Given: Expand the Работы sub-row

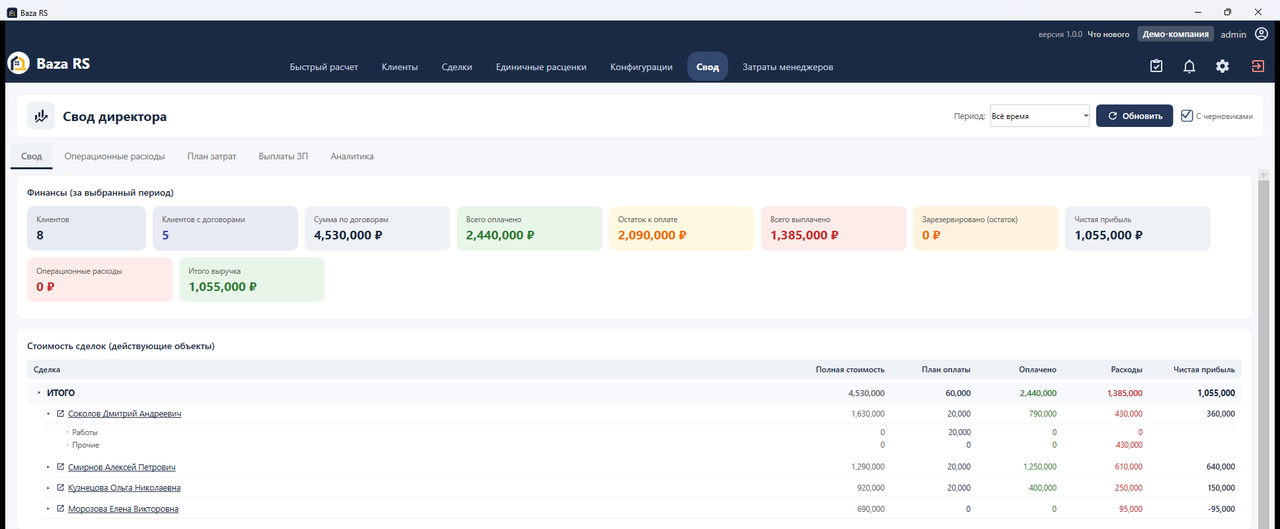Looking at the screenshot, I should coord(67,432).
